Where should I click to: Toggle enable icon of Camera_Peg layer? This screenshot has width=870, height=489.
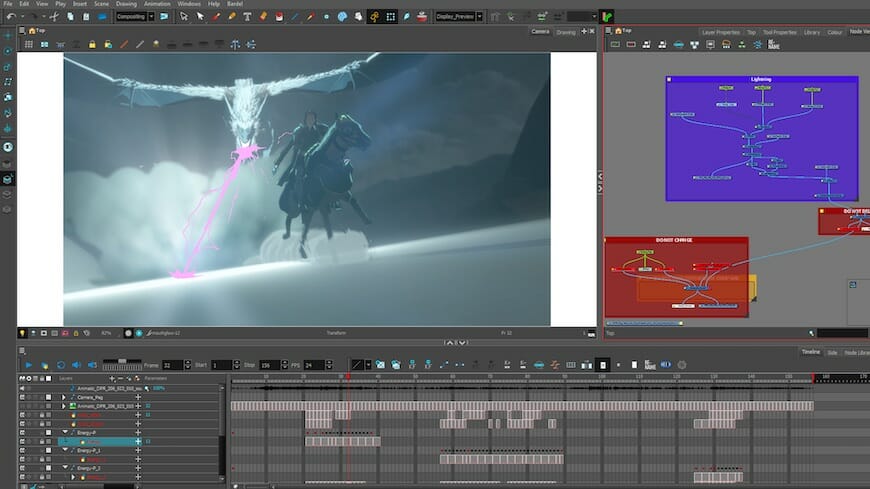(22, 397)
